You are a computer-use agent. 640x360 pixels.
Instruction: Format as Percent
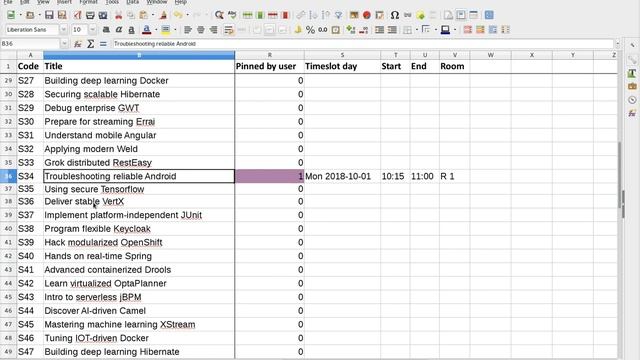pos(310,30)
